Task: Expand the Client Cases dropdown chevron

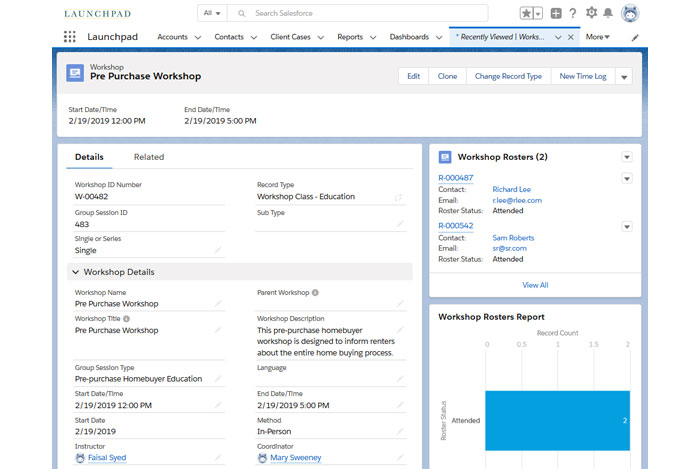Action: [x=321, y=37]
